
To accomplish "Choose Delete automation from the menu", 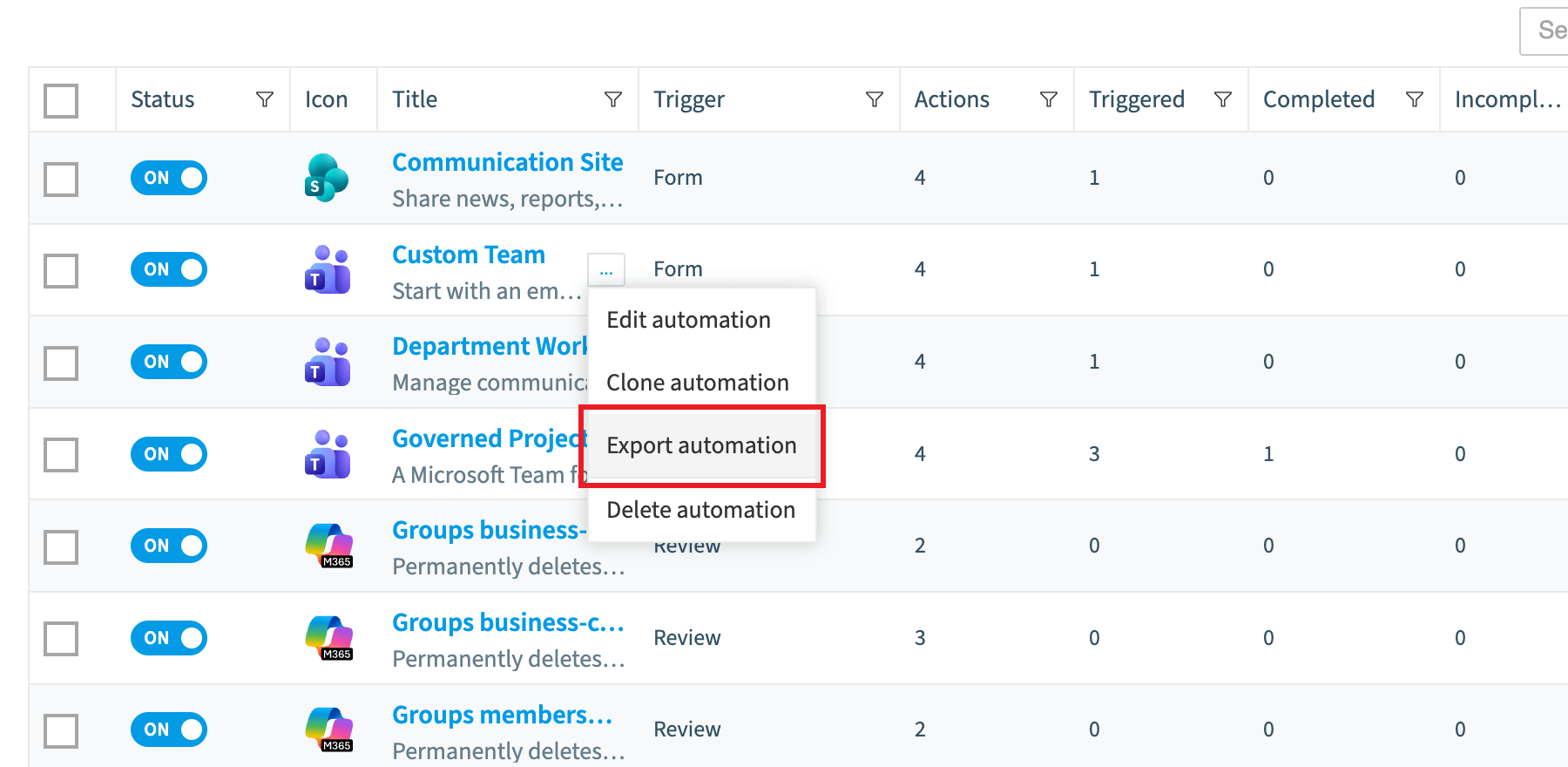I will (702, 510).
